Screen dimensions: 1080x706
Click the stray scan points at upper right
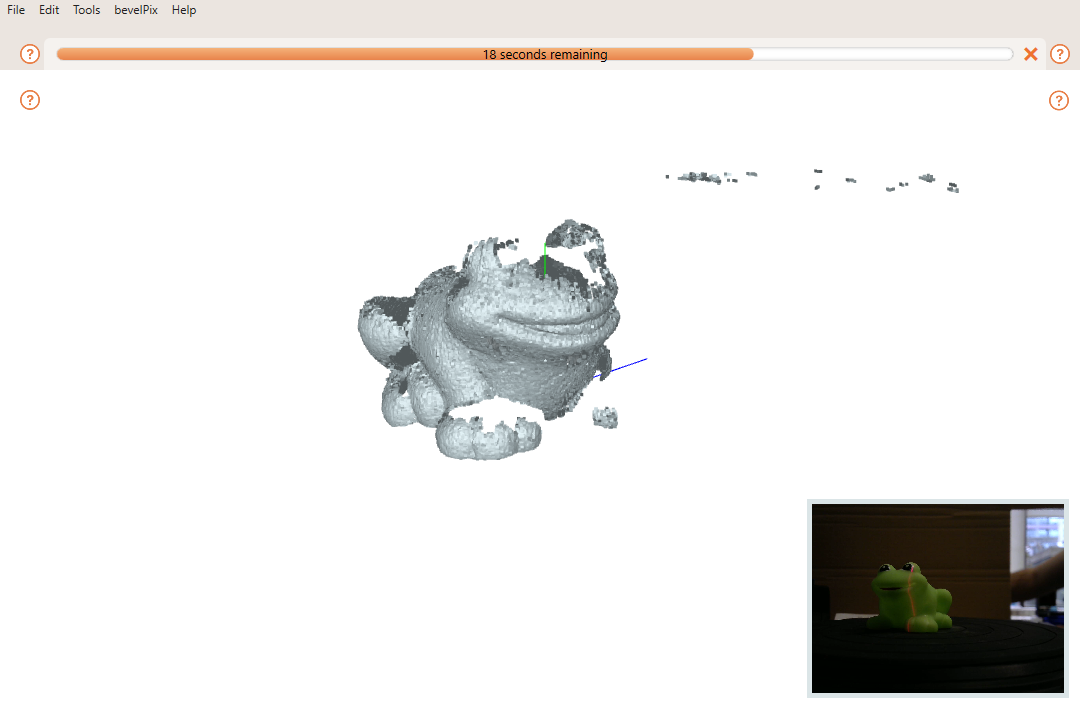point(705,177)
